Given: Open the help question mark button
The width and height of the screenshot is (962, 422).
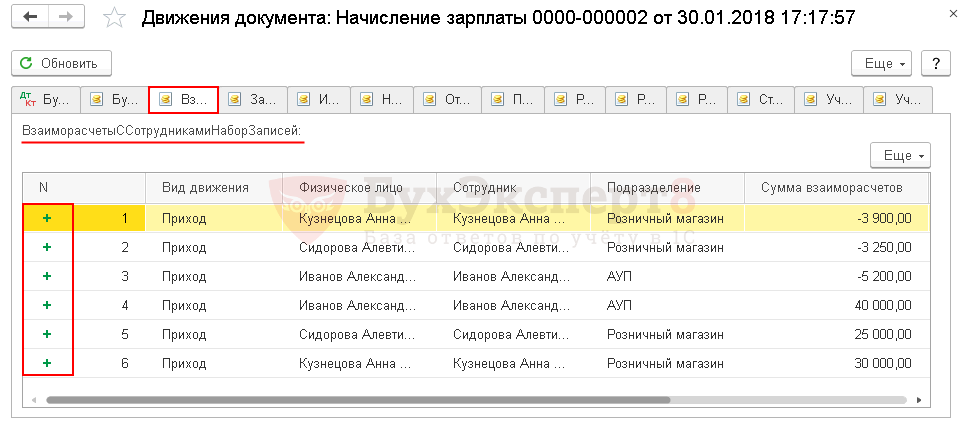Looking at the screenshot, I should [x=935, y=63].
